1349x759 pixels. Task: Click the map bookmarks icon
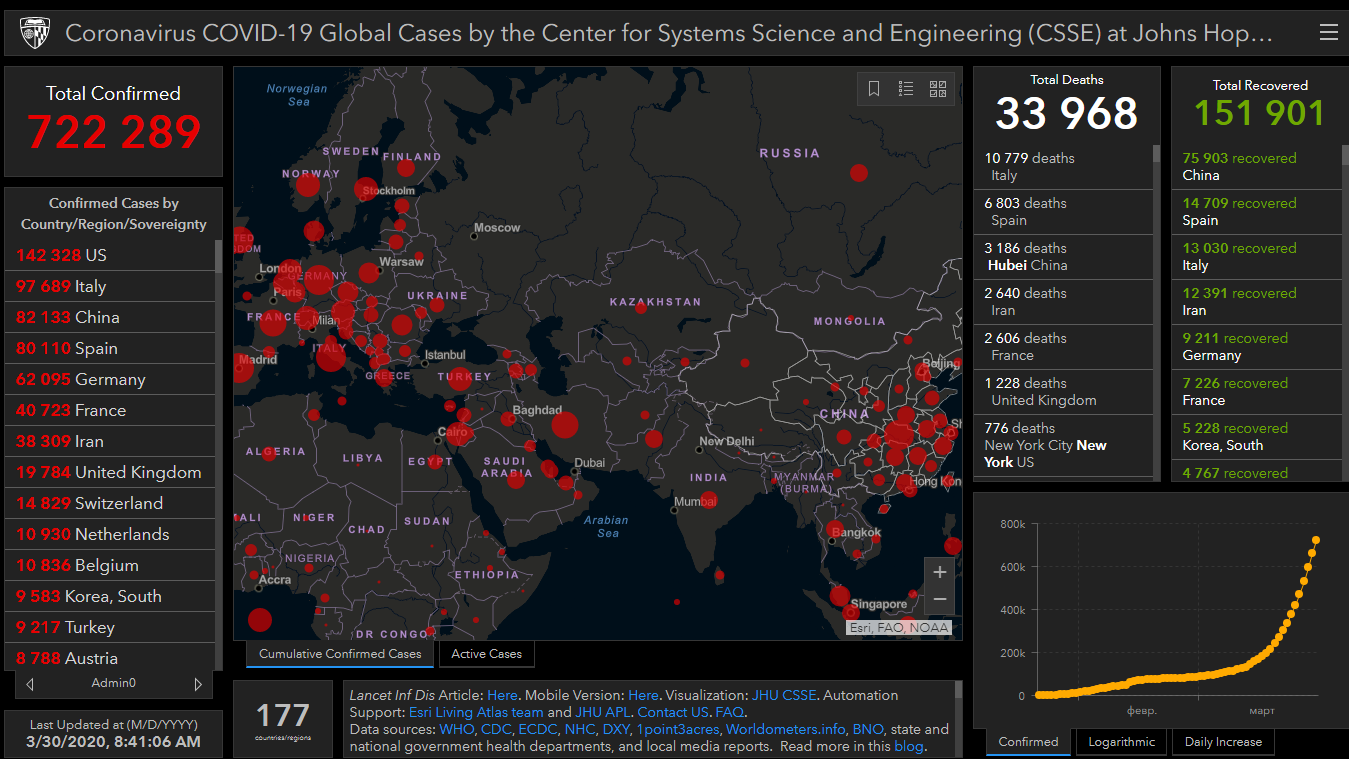click(x=874, y=89)
